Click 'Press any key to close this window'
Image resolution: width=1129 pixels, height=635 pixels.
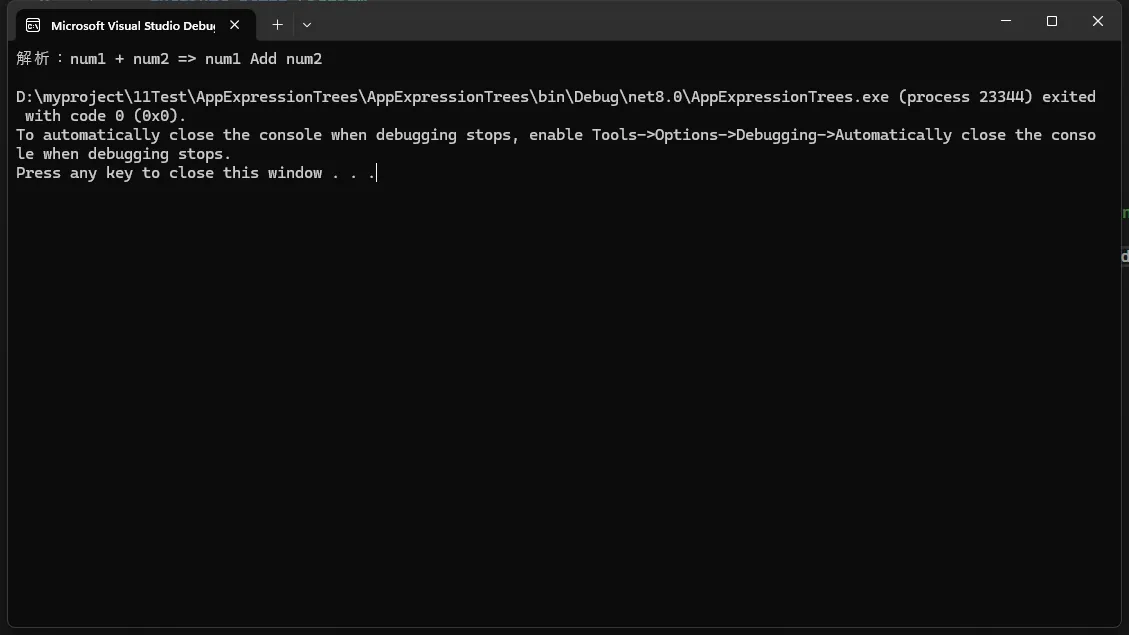coord(169,173)
